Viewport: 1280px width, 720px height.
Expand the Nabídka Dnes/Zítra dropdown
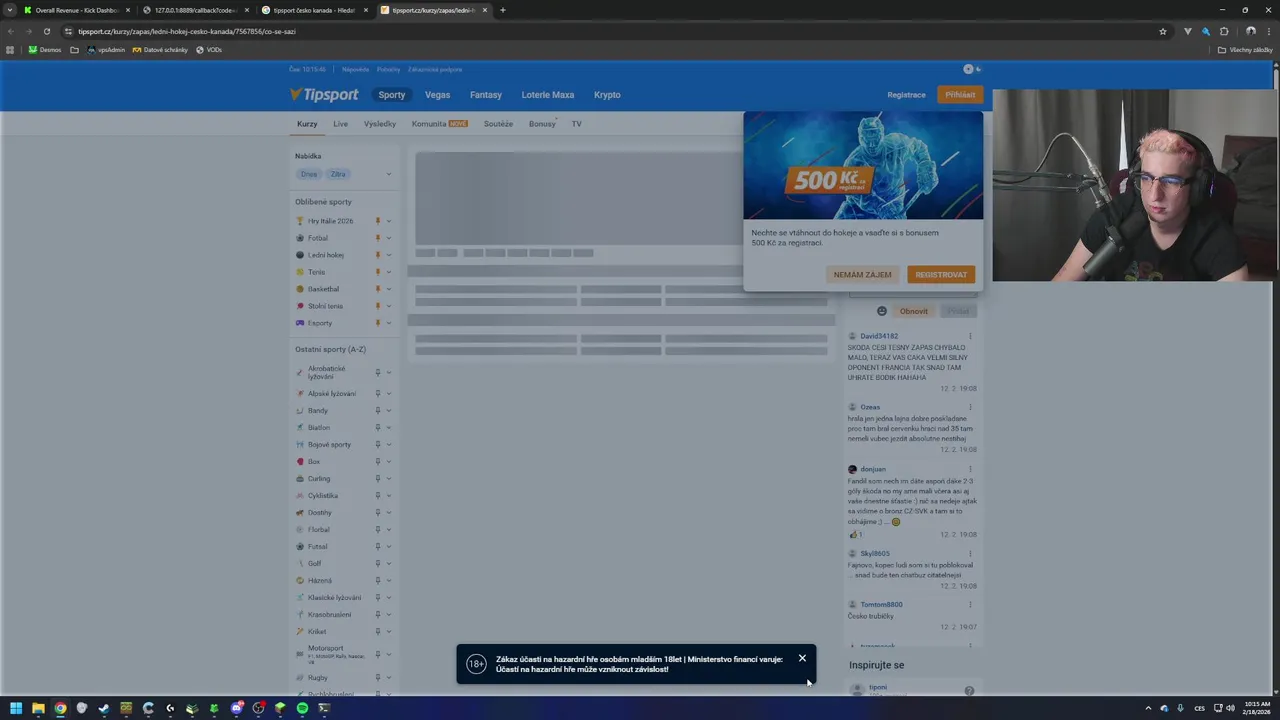389,174
